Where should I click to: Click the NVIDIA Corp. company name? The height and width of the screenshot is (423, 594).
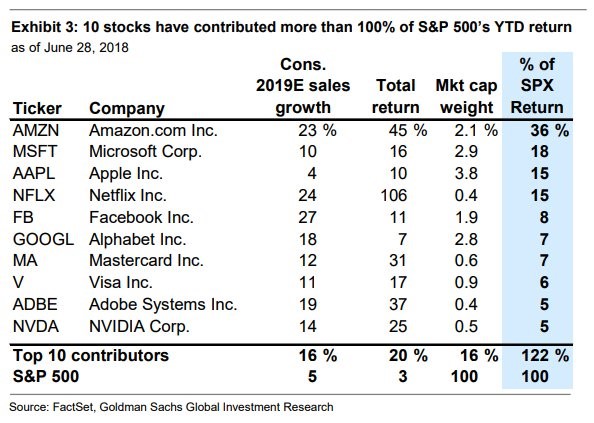[139, 327]
